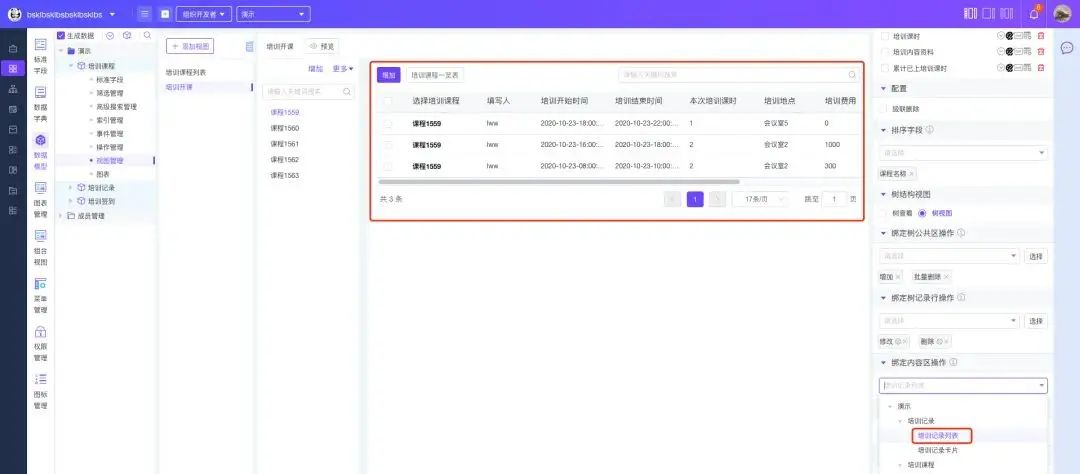Delete the 培训内容资料 field via trash icon

[x=1041, y=52]
